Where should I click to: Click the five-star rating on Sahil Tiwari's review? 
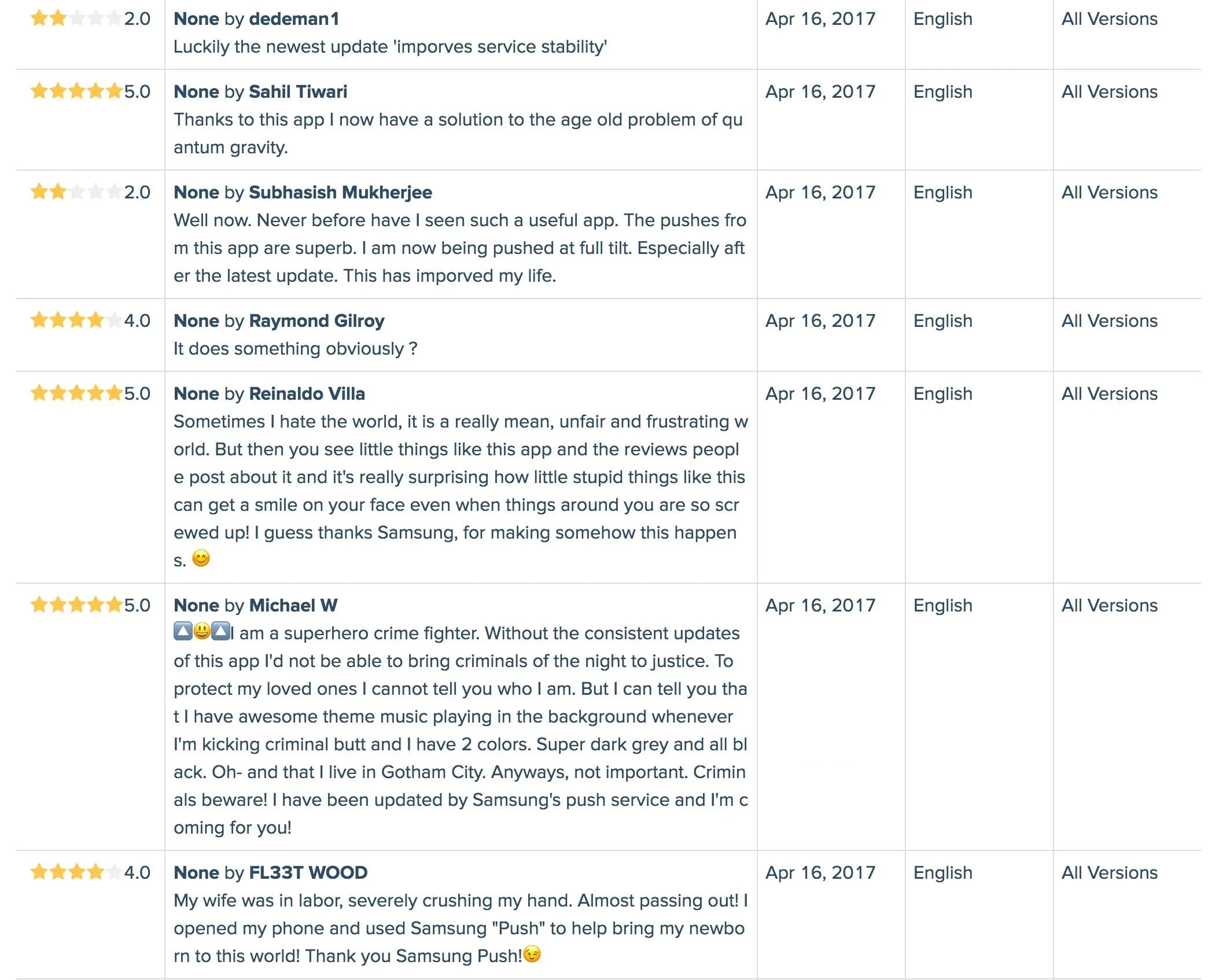76,91
